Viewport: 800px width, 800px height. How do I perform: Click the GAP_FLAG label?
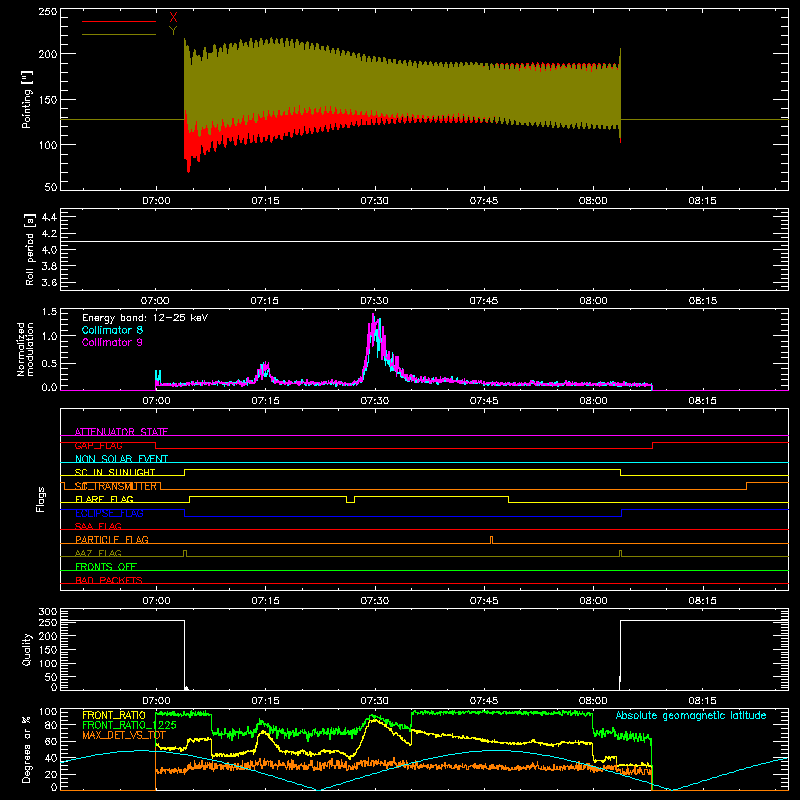(x=98, y=445)
